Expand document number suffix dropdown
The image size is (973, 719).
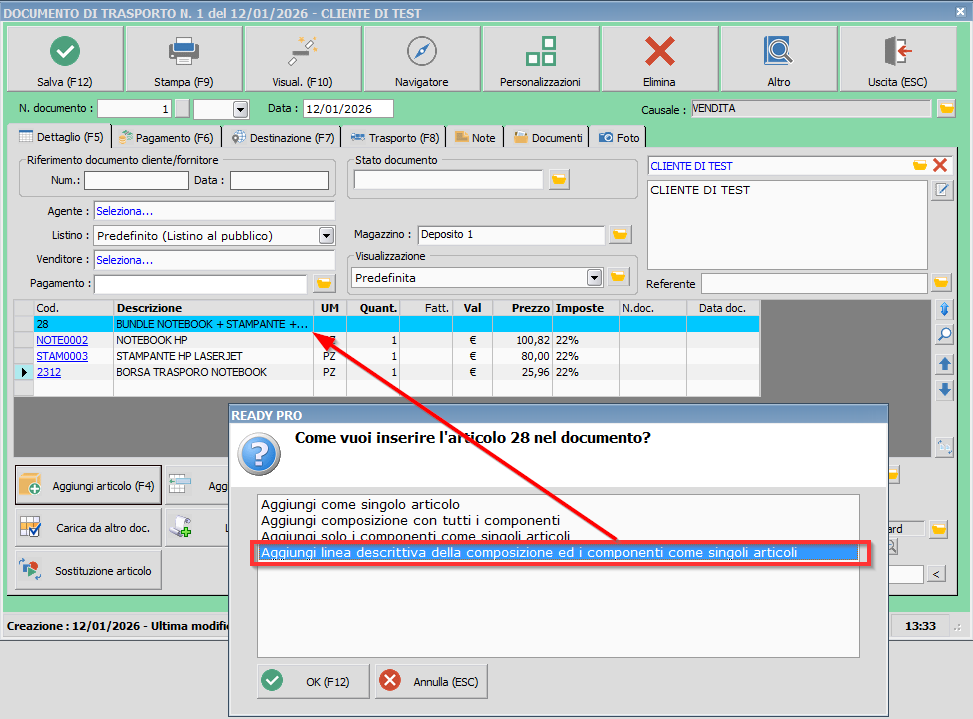(x=241, y=110)
